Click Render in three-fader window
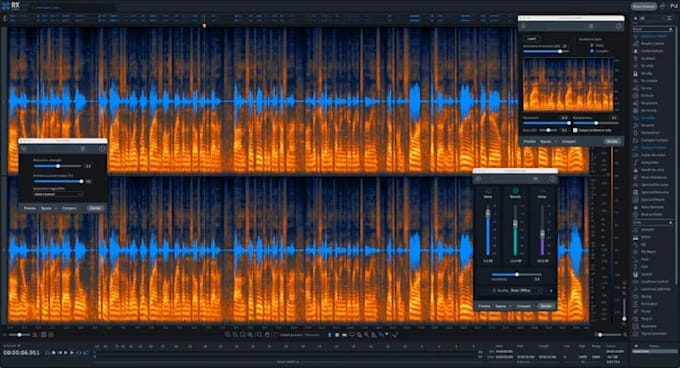Screen dimensions: 680x368 pyautogui.click(x=546, y=306)
